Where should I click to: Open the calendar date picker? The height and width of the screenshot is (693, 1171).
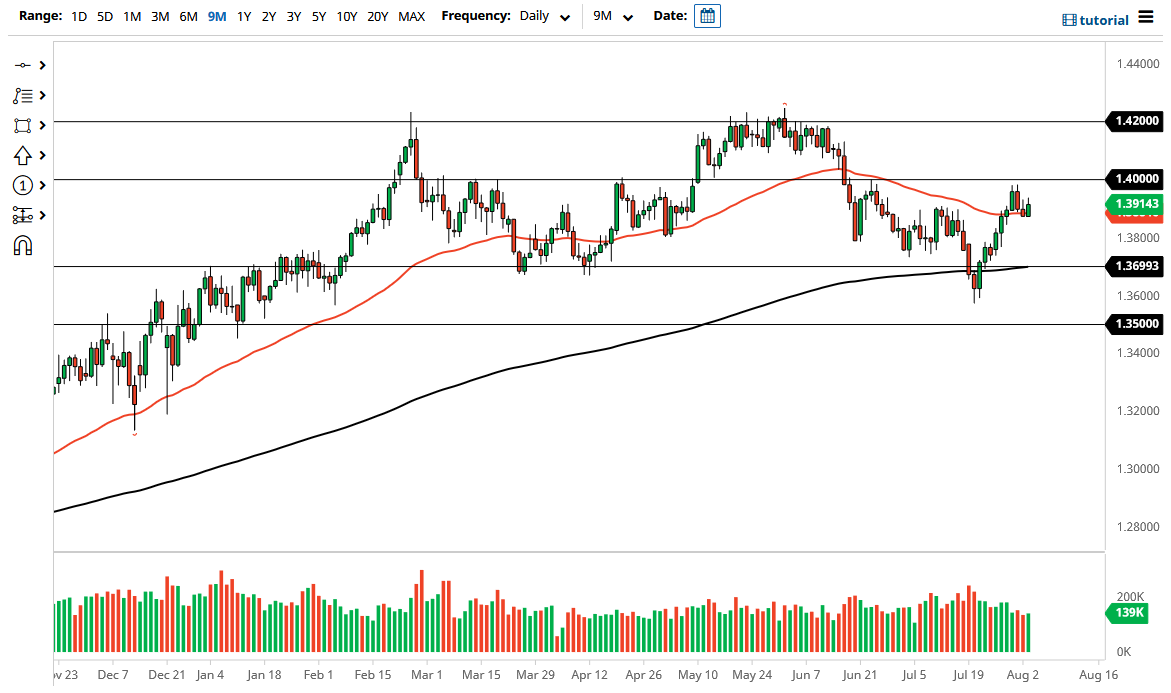707,16
